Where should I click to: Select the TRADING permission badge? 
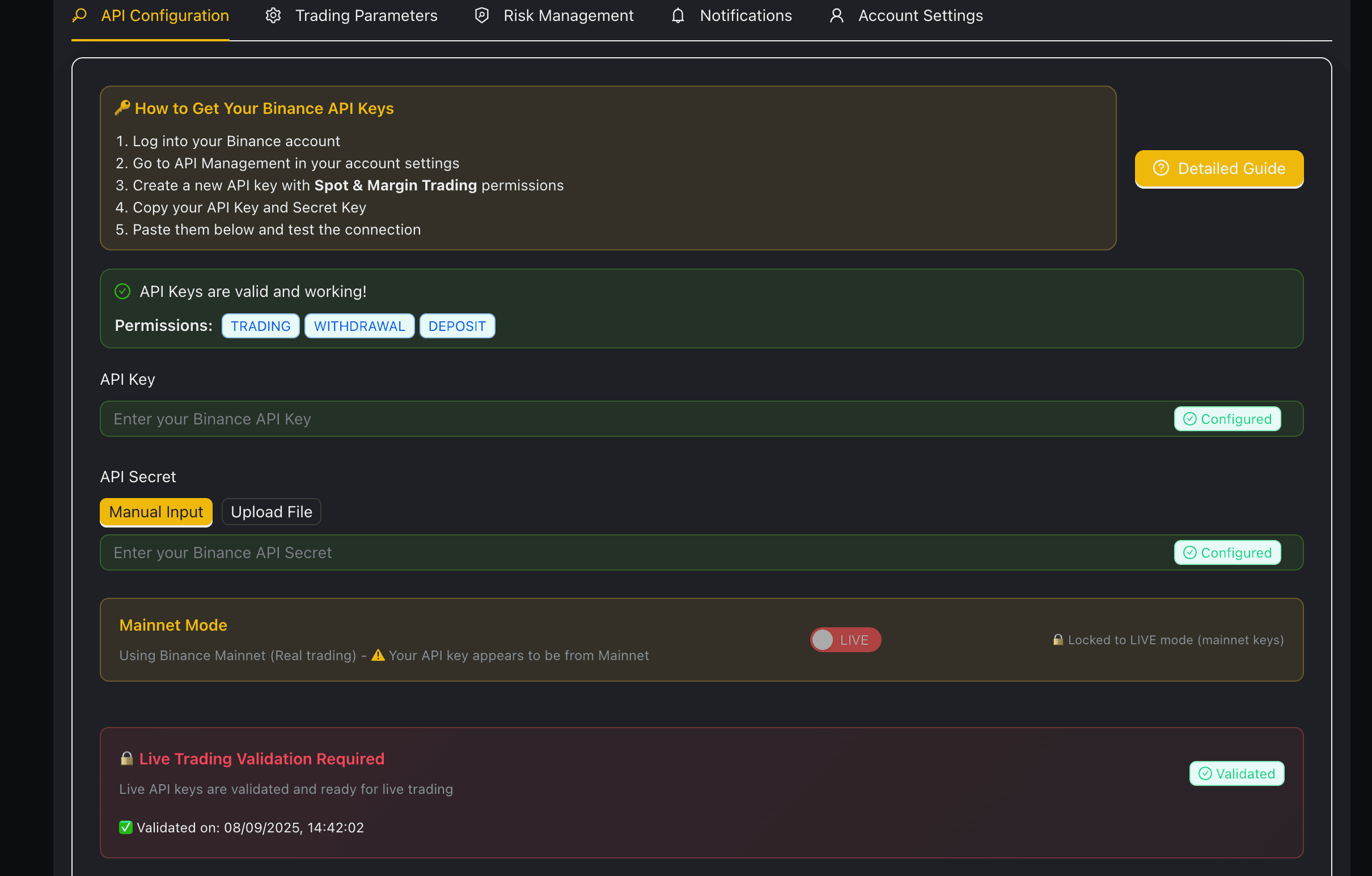click(260, 326)
